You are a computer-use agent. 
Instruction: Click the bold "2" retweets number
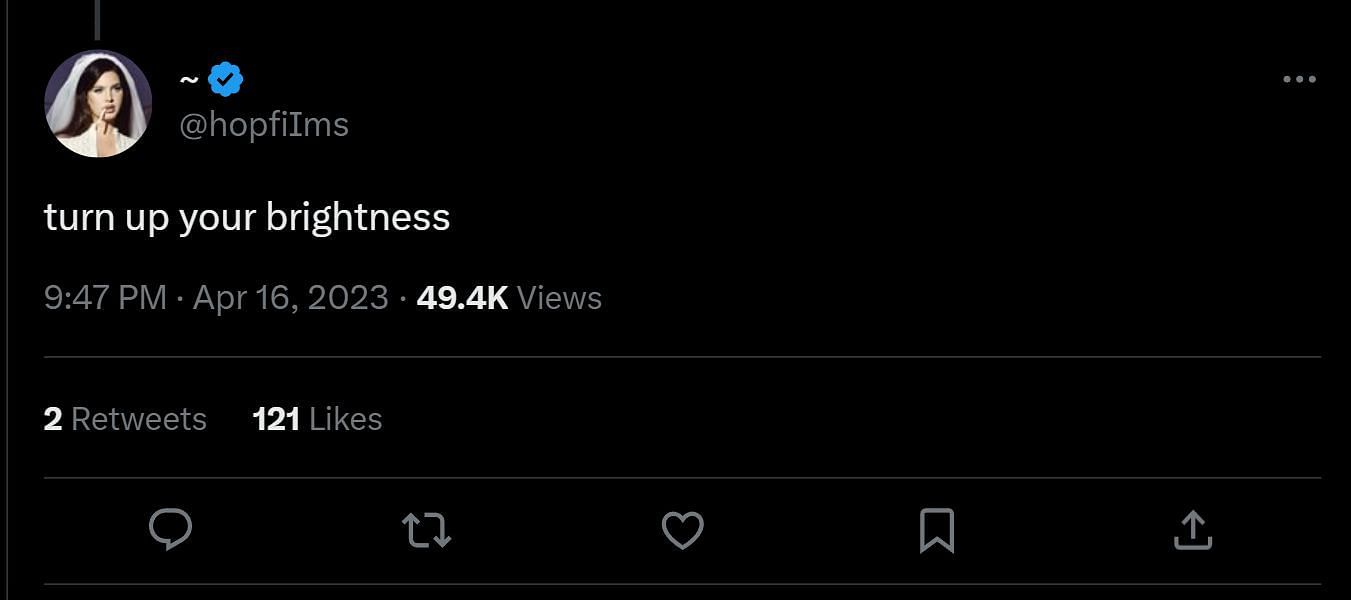click(53, 418)
